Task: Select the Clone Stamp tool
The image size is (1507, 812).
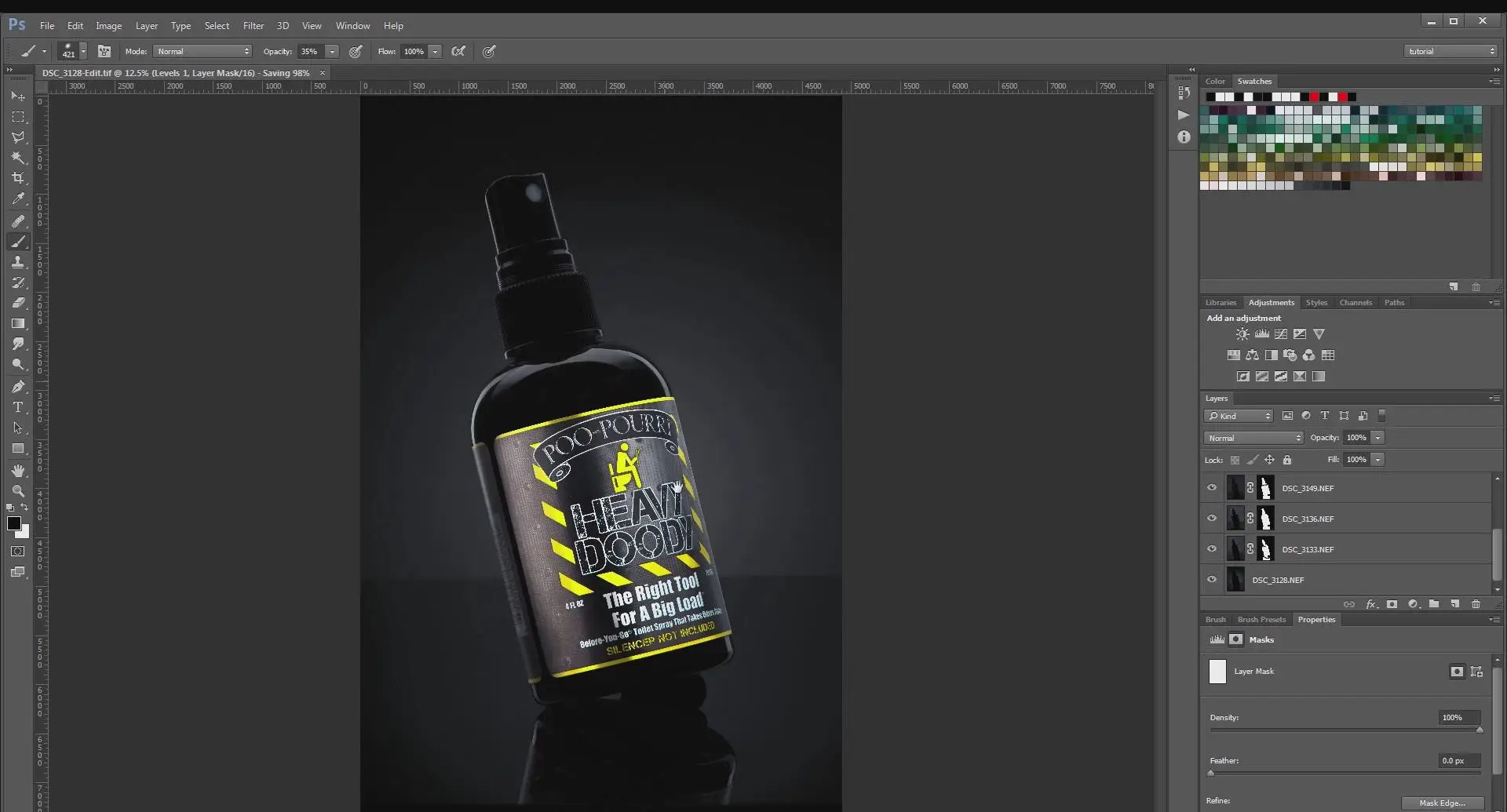Action: coord(17,262)
